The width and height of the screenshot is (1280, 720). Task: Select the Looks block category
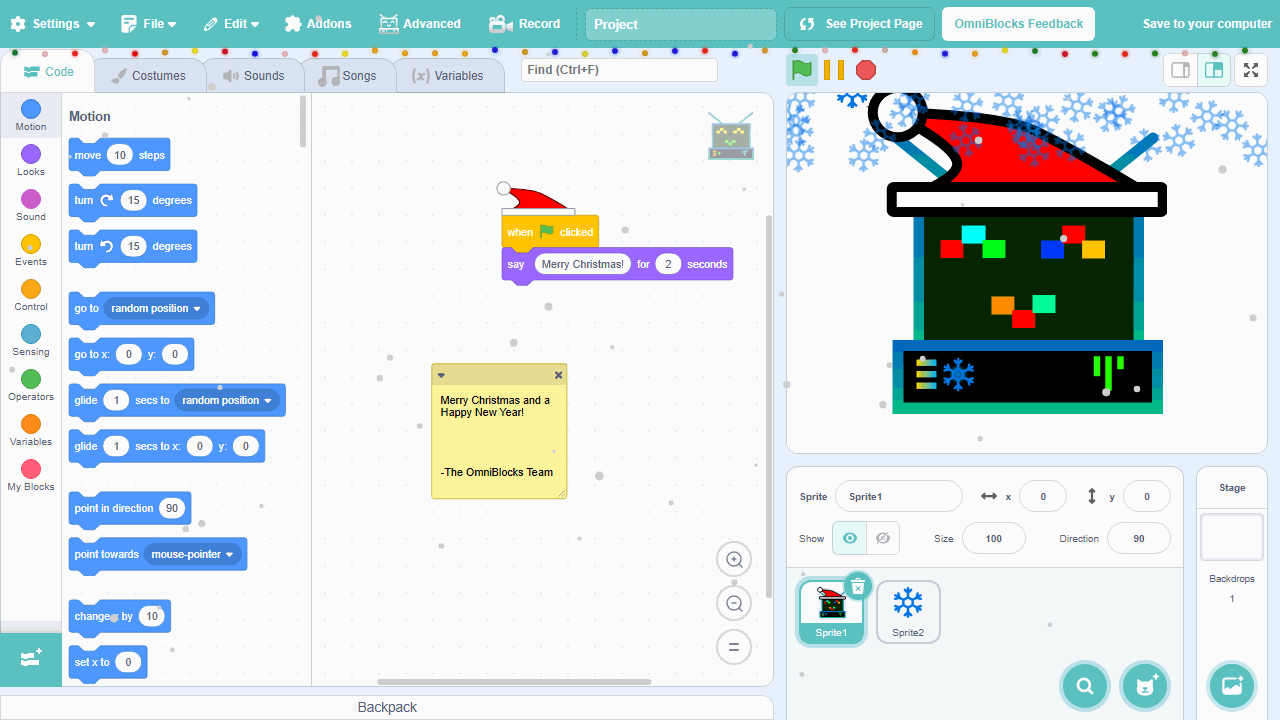click(31, 160)
